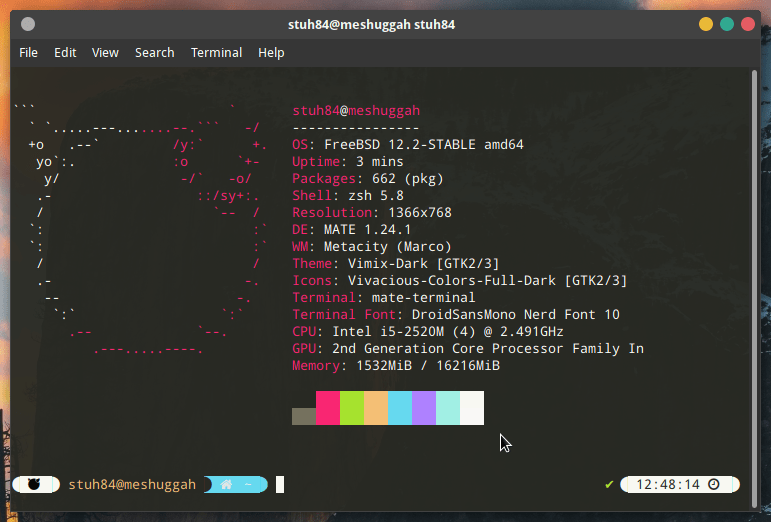Maximize the terminal with the green button
The image size is (771, 522).
pos(727,24)
